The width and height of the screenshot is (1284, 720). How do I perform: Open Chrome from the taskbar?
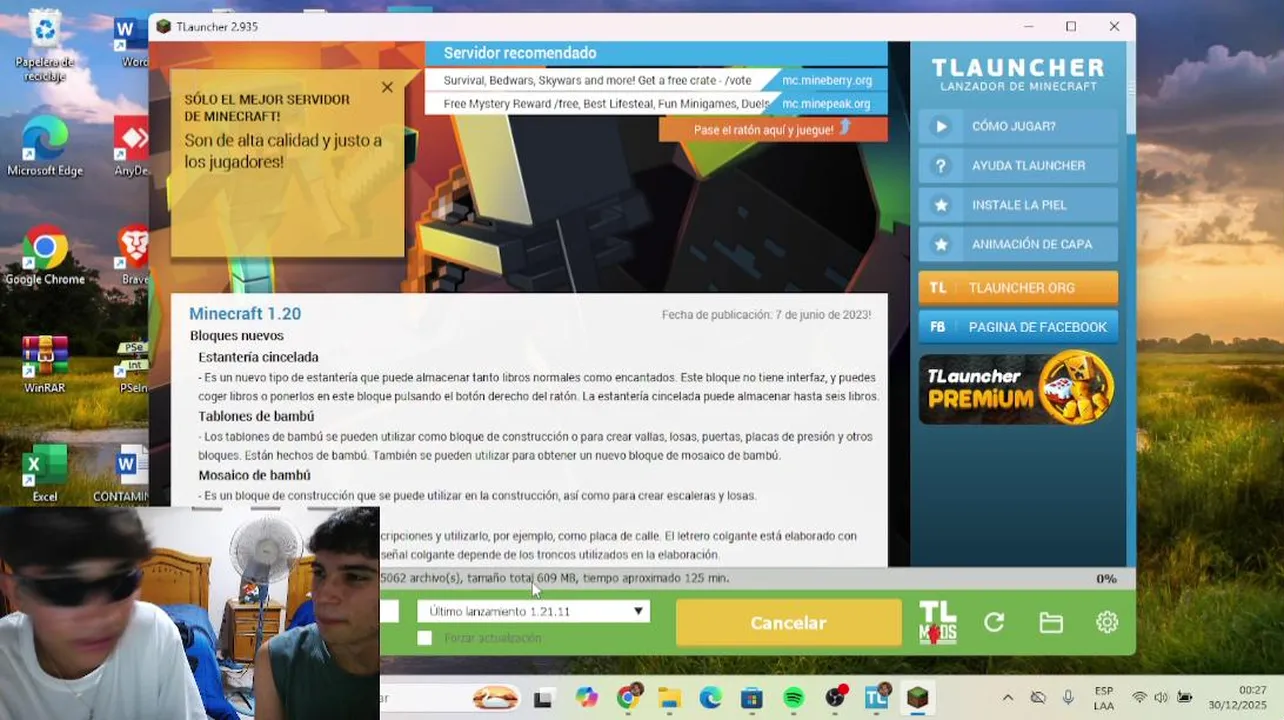click(x=629, y=698)
